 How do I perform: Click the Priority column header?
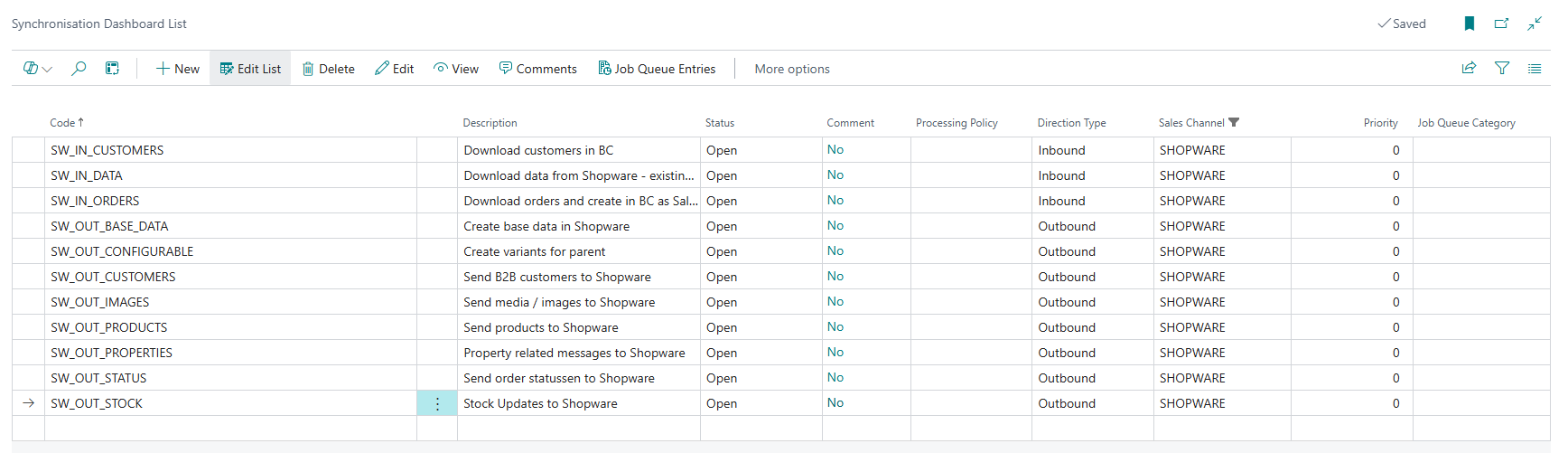coord(1380,123)
